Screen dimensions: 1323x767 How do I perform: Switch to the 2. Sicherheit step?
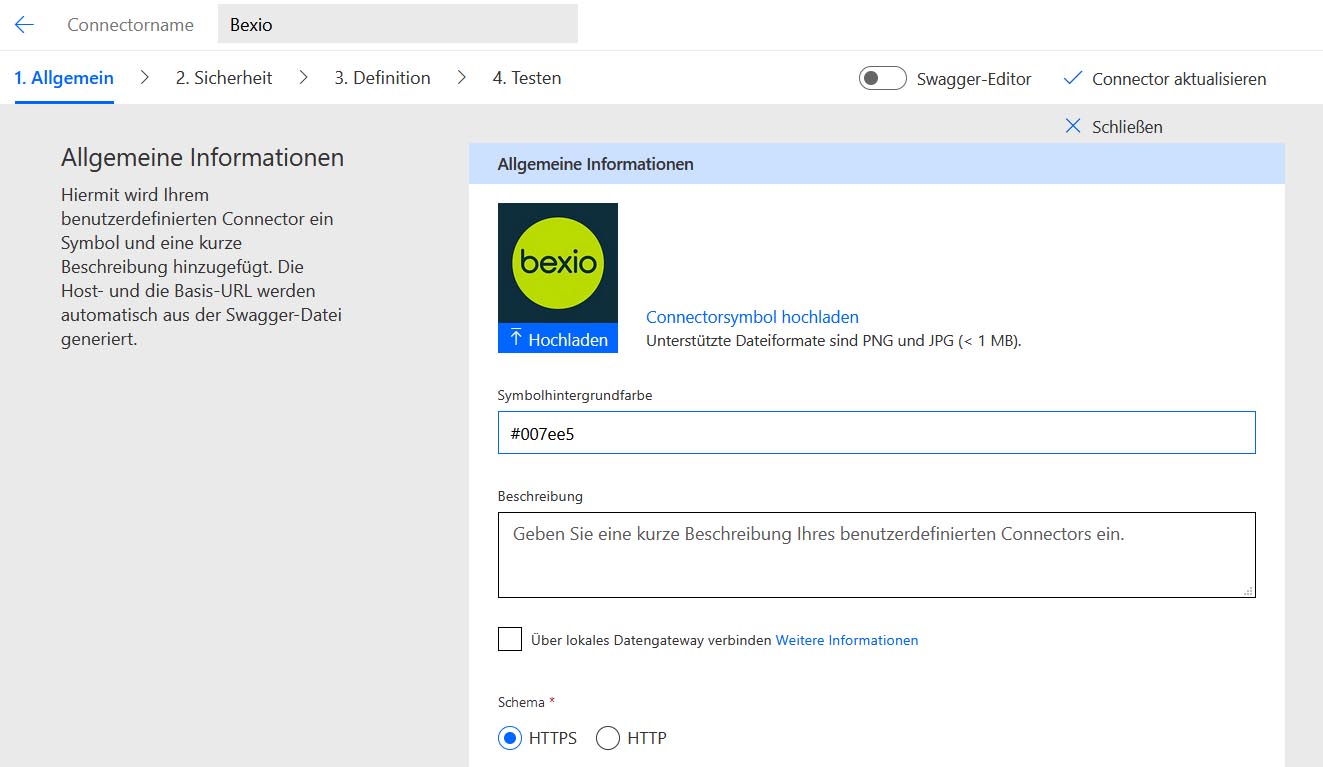point(224,78)
